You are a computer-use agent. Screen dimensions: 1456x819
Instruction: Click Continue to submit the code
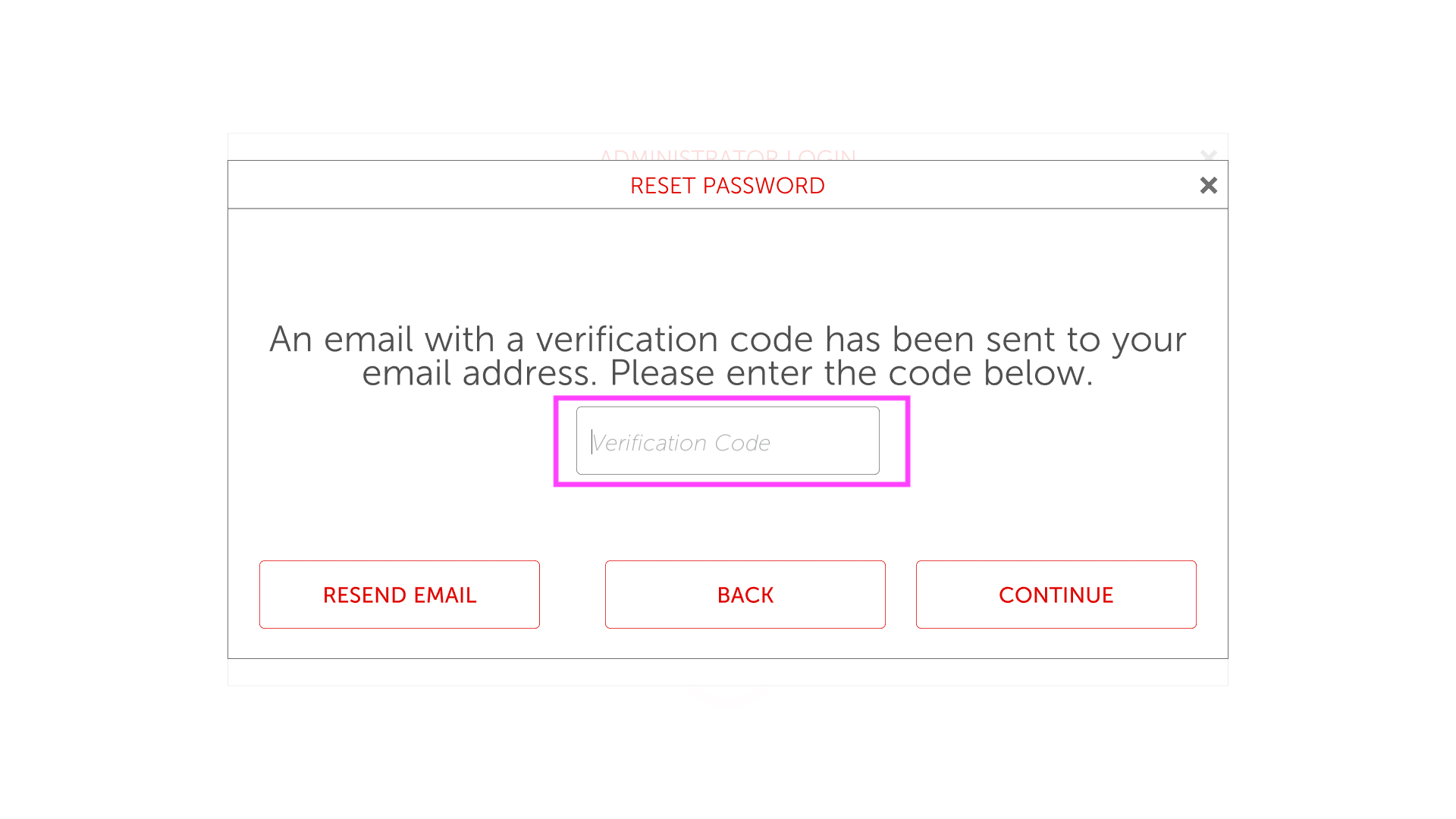tap(1056, 595)
